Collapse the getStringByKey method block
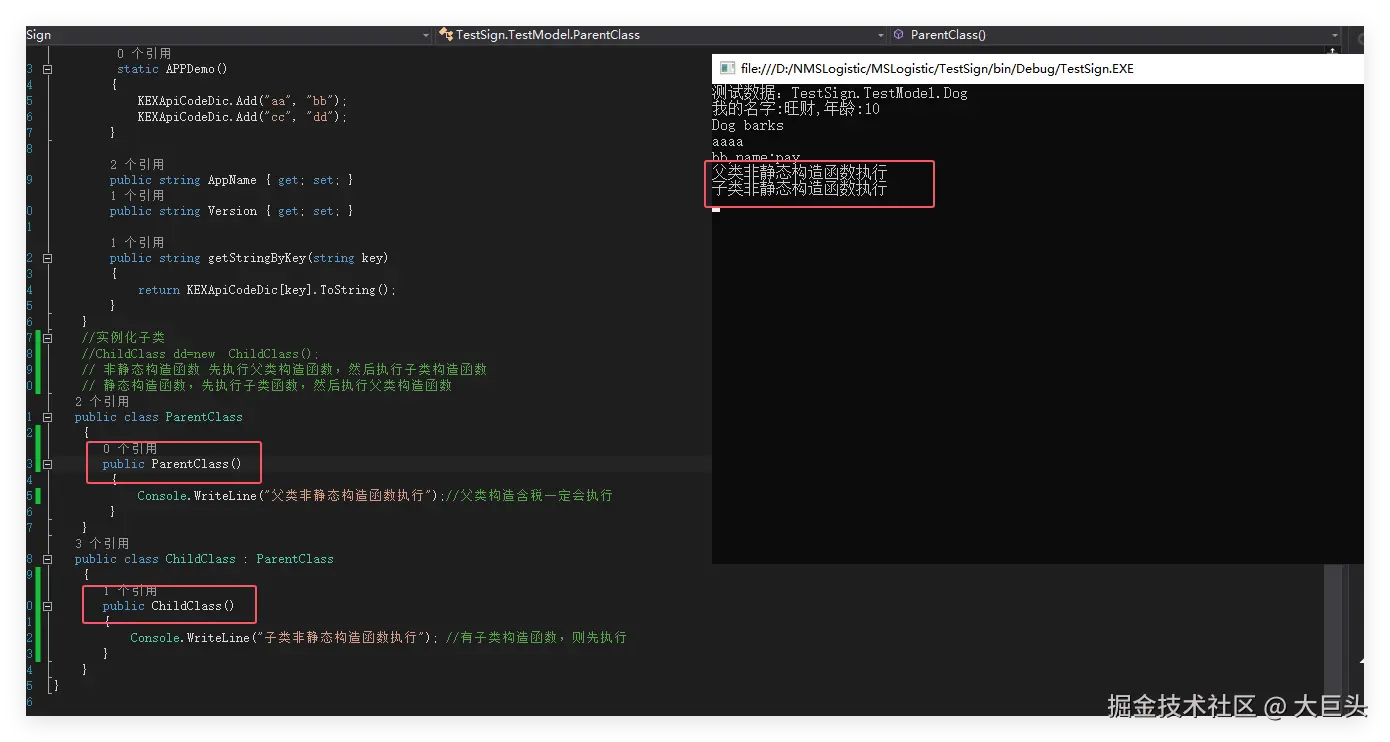The height and width of the screenshot is (742, 1390). point(47,258)
